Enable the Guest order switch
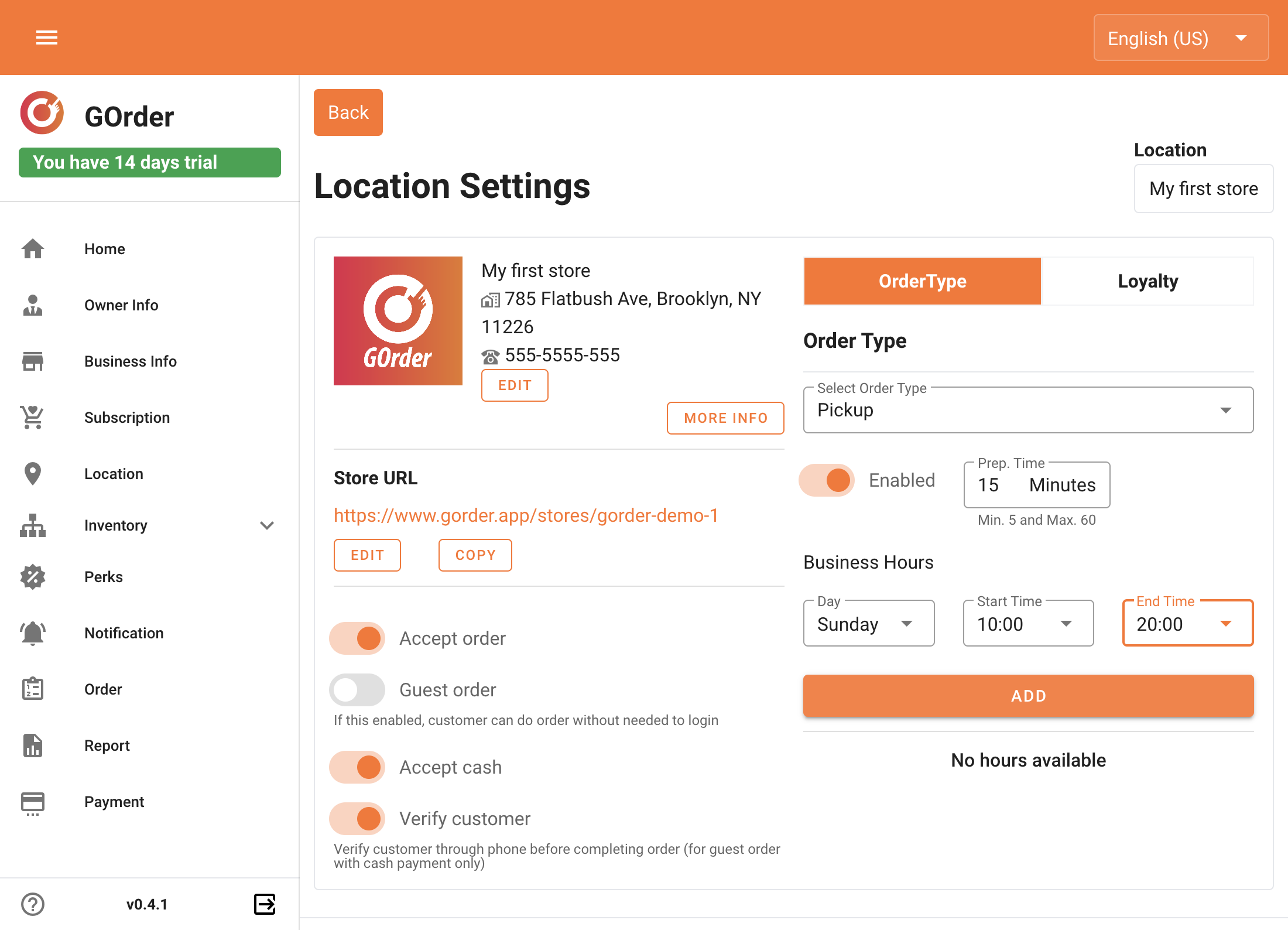 357,690
